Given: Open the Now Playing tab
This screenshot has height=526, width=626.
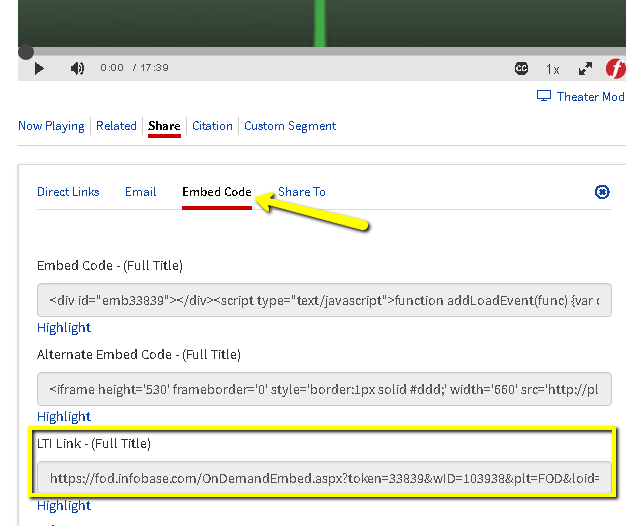Looking at the screenshot, I should point(51,126).
